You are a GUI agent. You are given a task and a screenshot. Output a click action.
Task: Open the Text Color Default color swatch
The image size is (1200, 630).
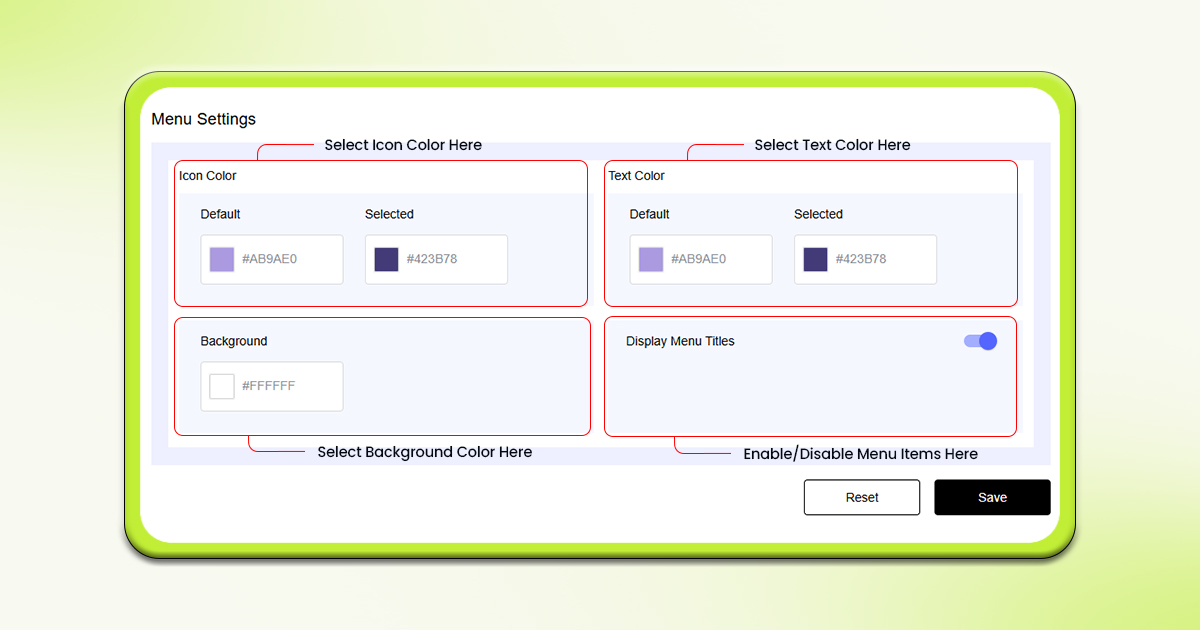click(649, 258)
